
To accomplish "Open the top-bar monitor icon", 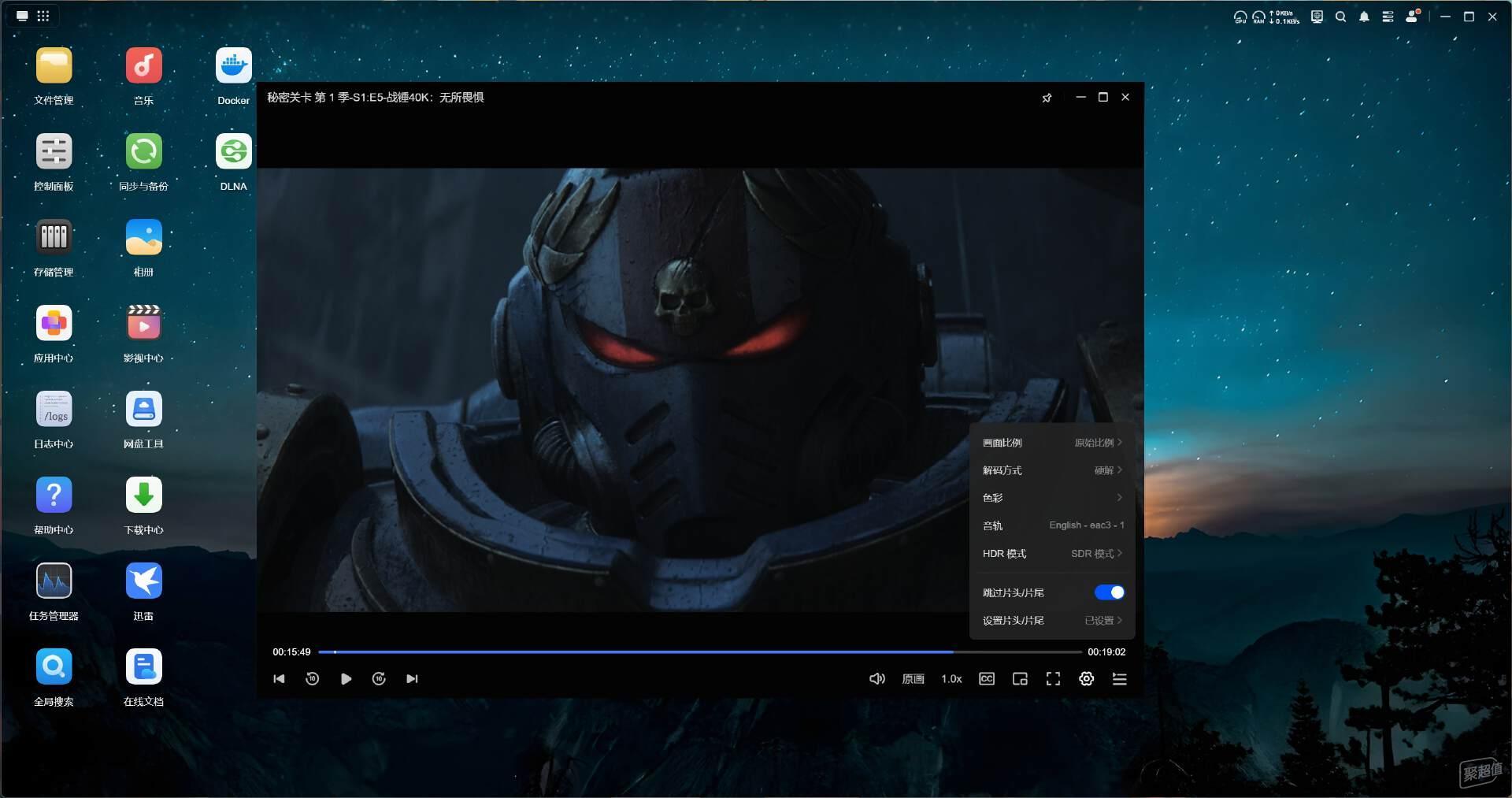I will pyautogui.click(x=1317, y=17).
